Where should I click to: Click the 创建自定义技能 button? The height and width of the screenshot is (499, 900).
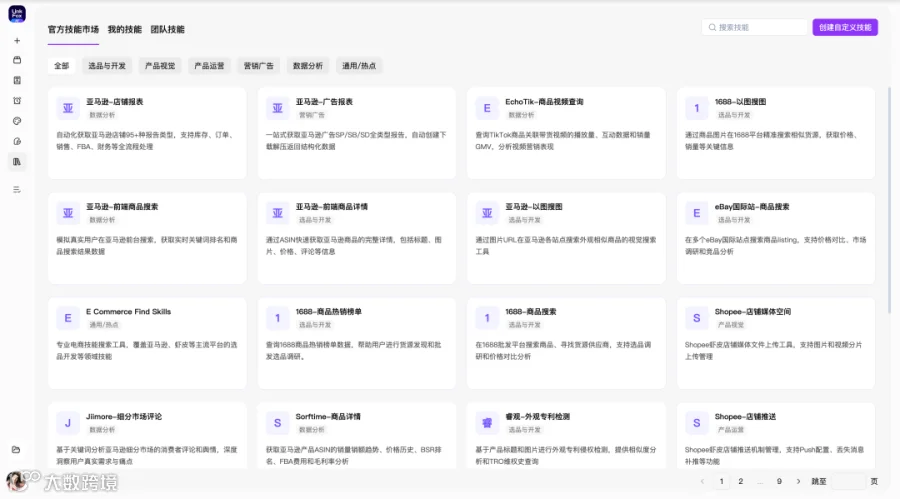(x=845, y=27)
